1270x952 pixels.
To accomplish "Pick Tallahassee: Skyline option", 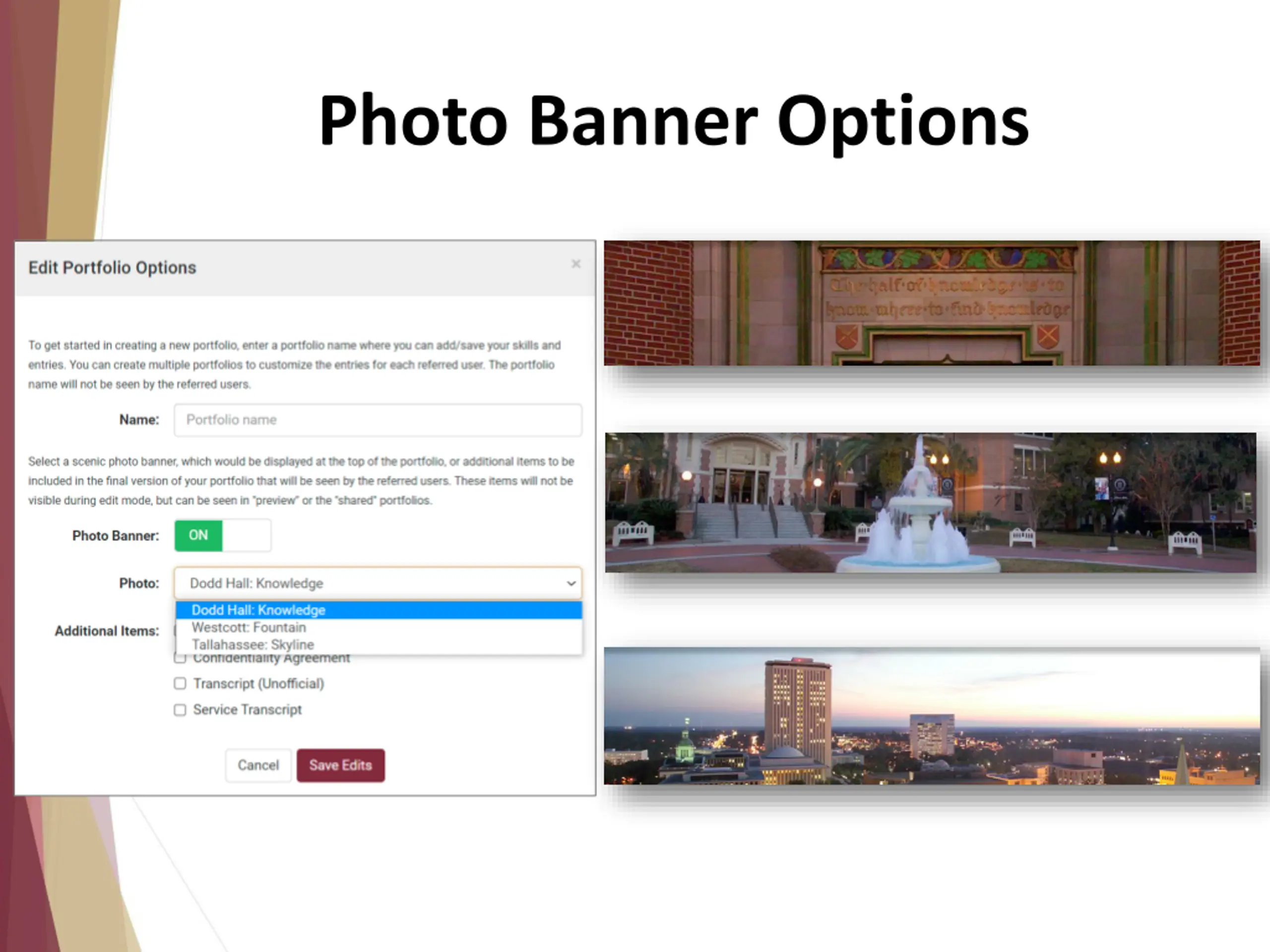I will click(x=379, y=645).
